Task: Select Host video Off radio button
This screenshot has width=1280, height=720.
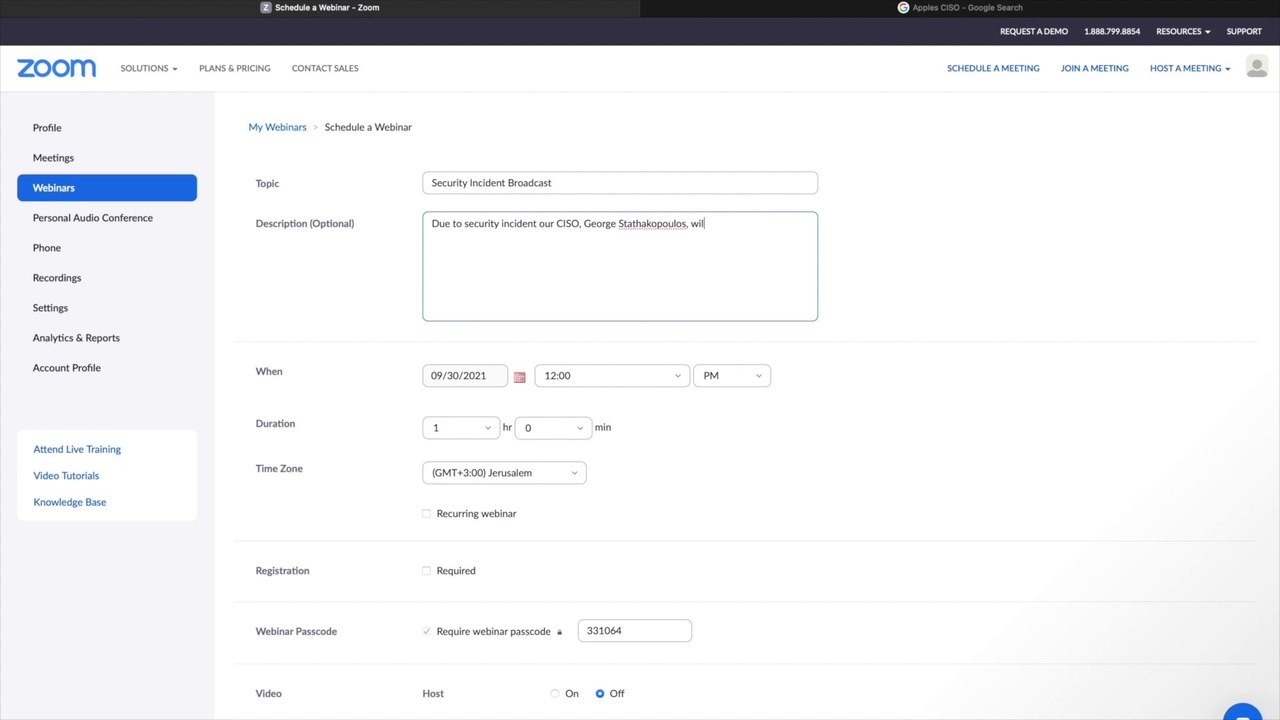Action: coord(600,694)
